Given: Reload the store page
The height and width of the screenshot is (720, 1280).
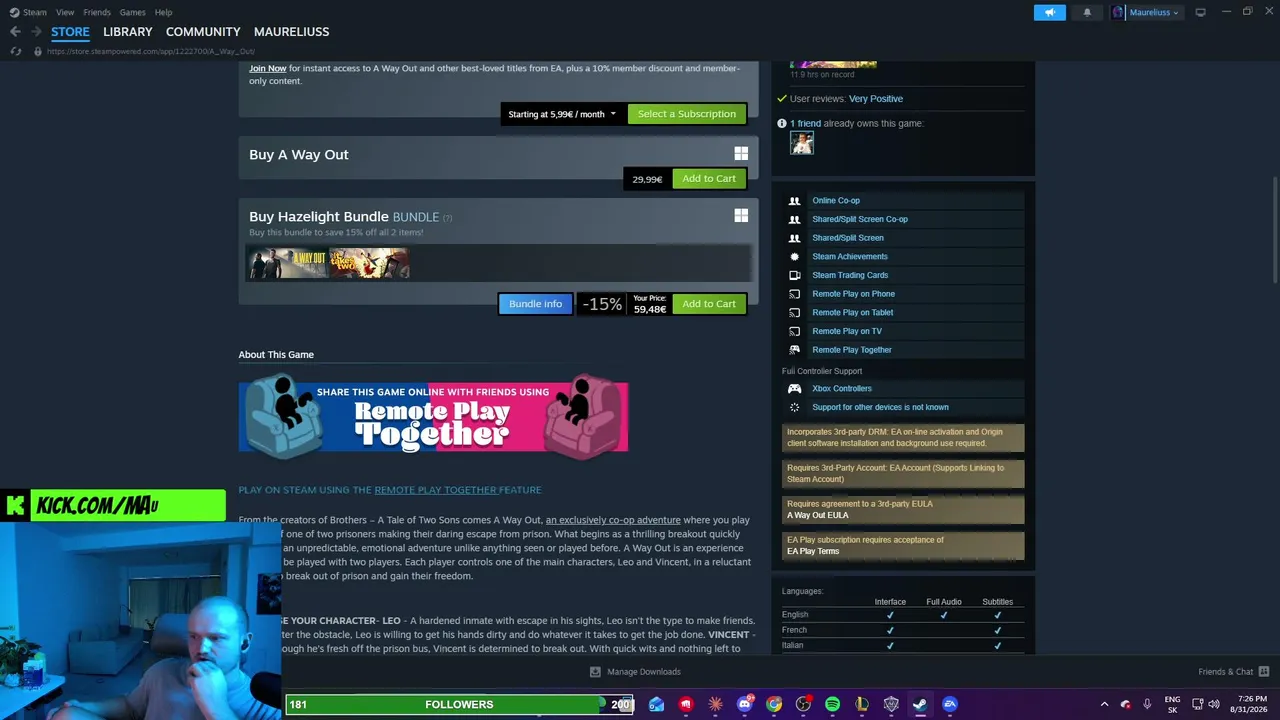Looking at the screenshot, I should 15,51.
